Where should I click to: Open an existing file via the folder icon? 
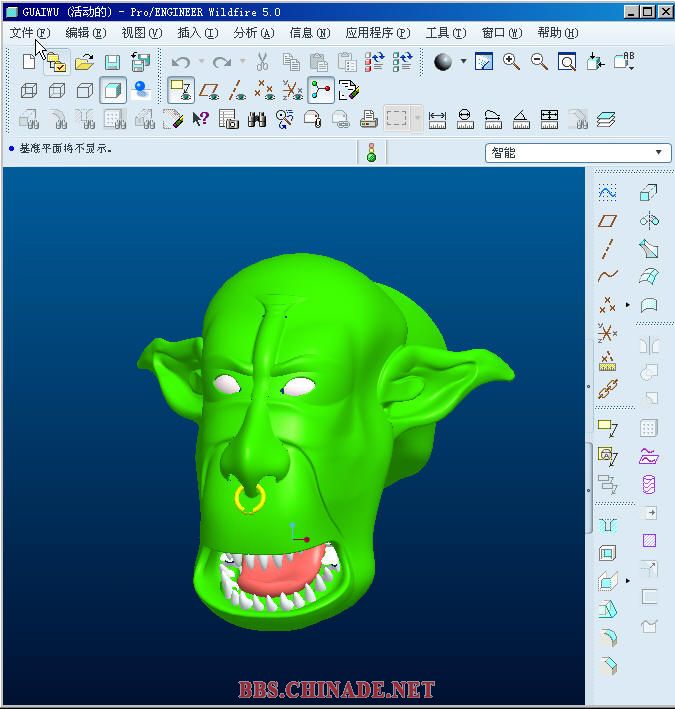coord(84,61)
